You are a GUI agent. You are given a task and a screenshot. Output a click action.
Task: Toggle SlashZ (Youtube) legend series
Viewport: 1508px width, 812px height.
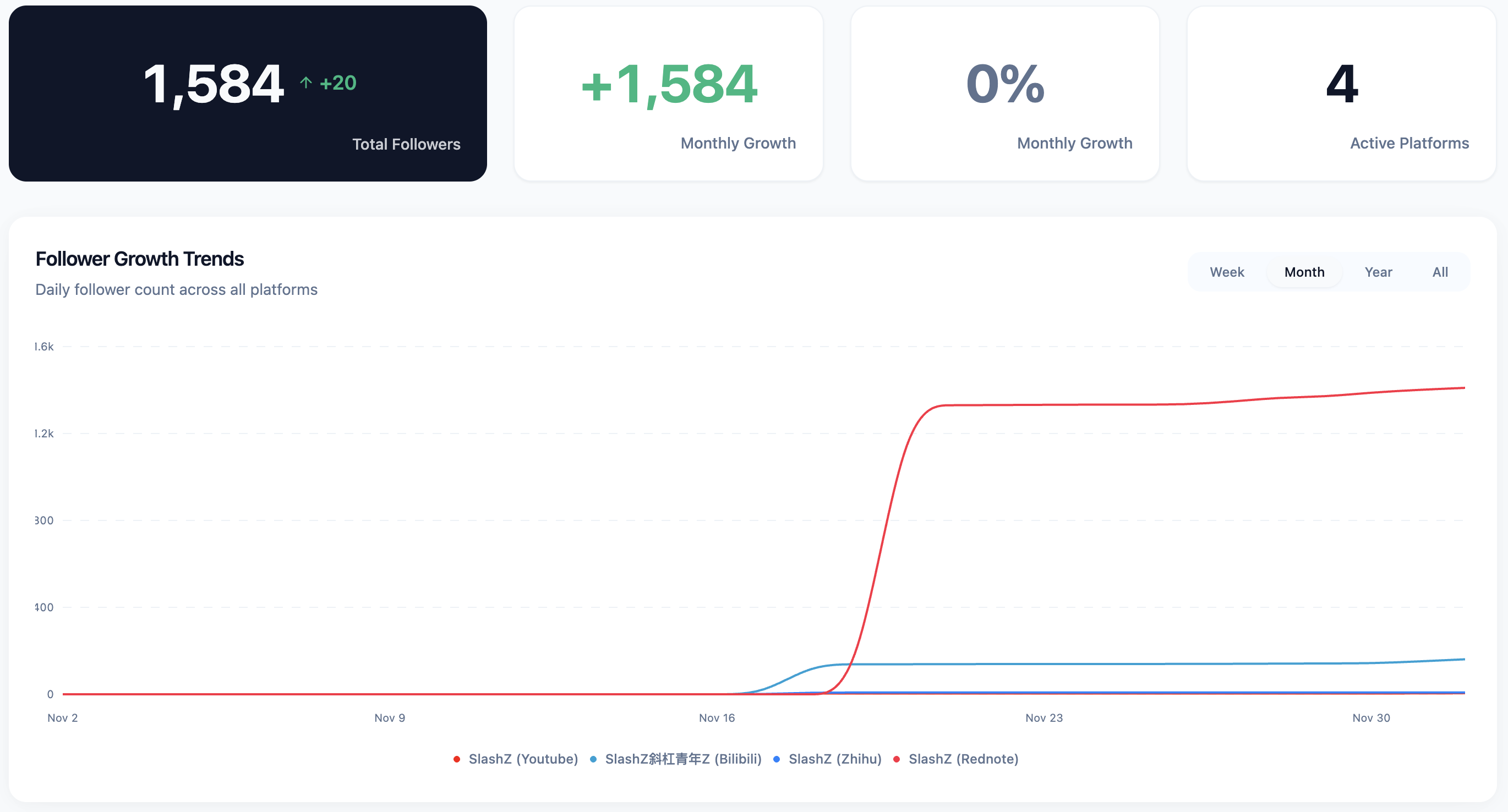(x=523, y=759)
